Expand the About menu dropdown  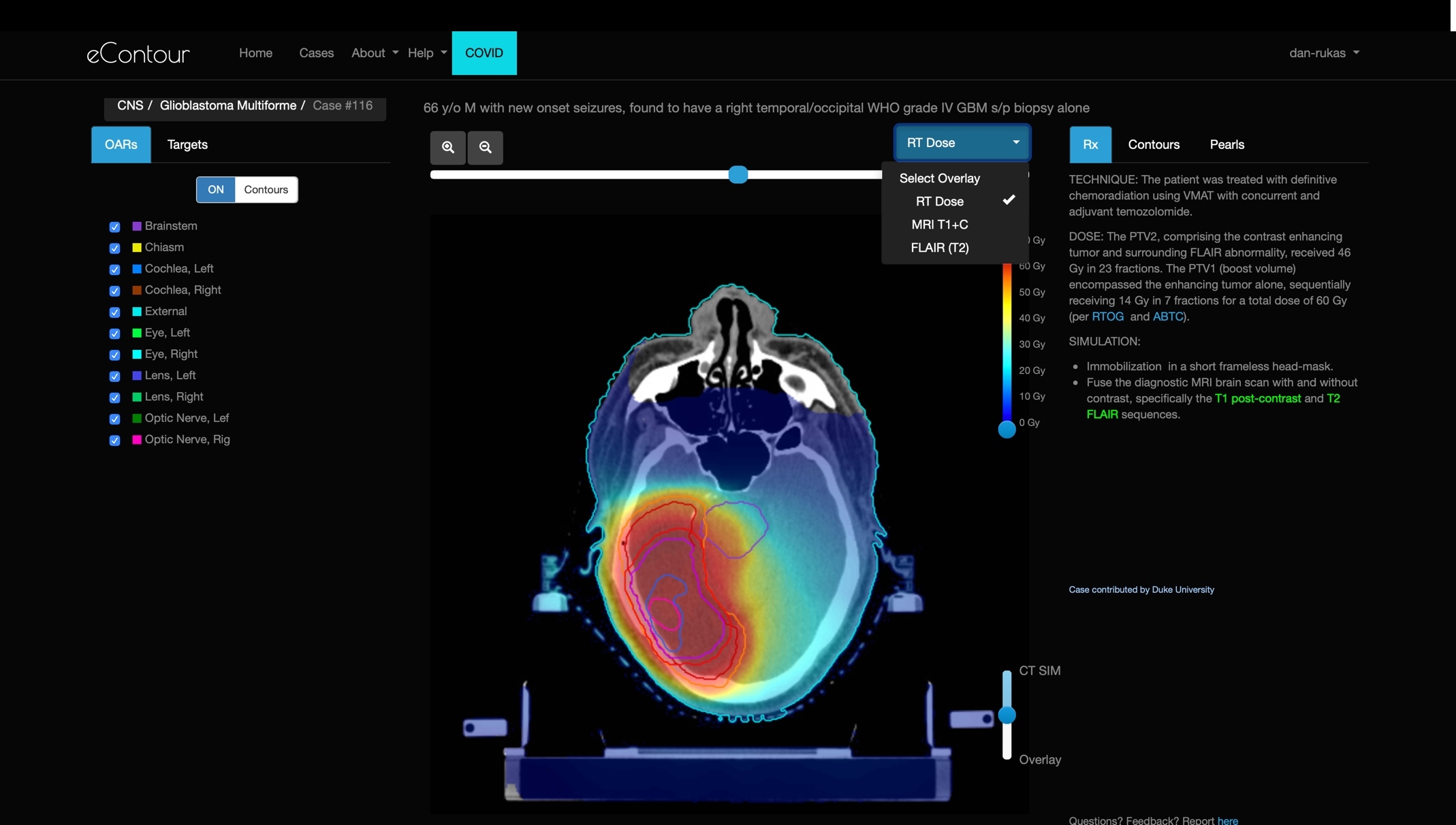[375, 53]
